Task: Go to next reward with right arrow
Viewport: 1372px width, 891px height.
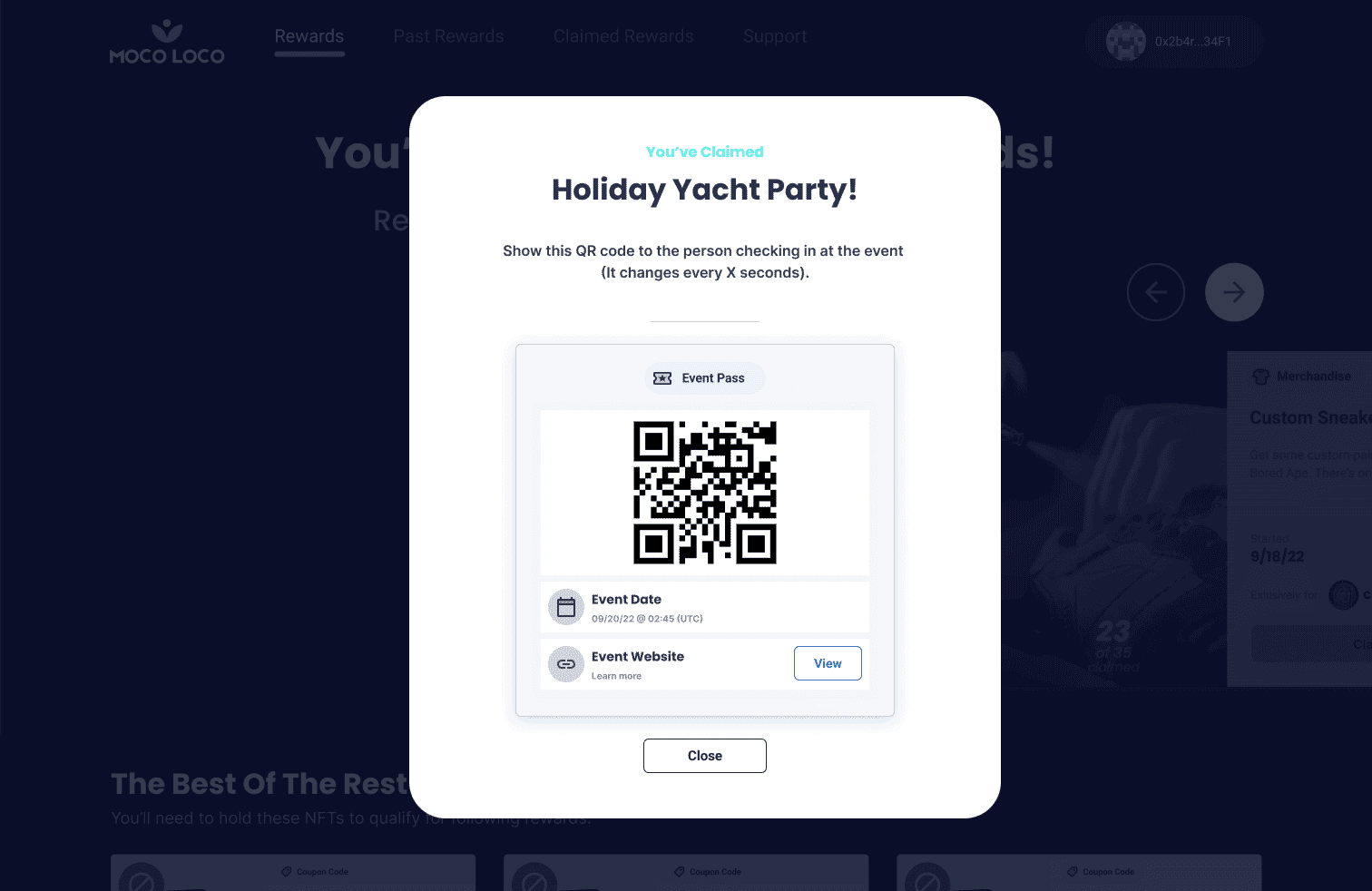Action: 1234,292
